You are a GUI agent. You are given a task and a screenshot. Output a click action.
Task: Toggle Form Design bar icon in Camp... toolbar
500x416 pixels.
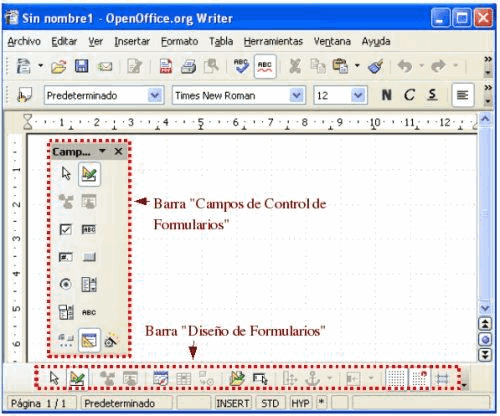(89, 340)
